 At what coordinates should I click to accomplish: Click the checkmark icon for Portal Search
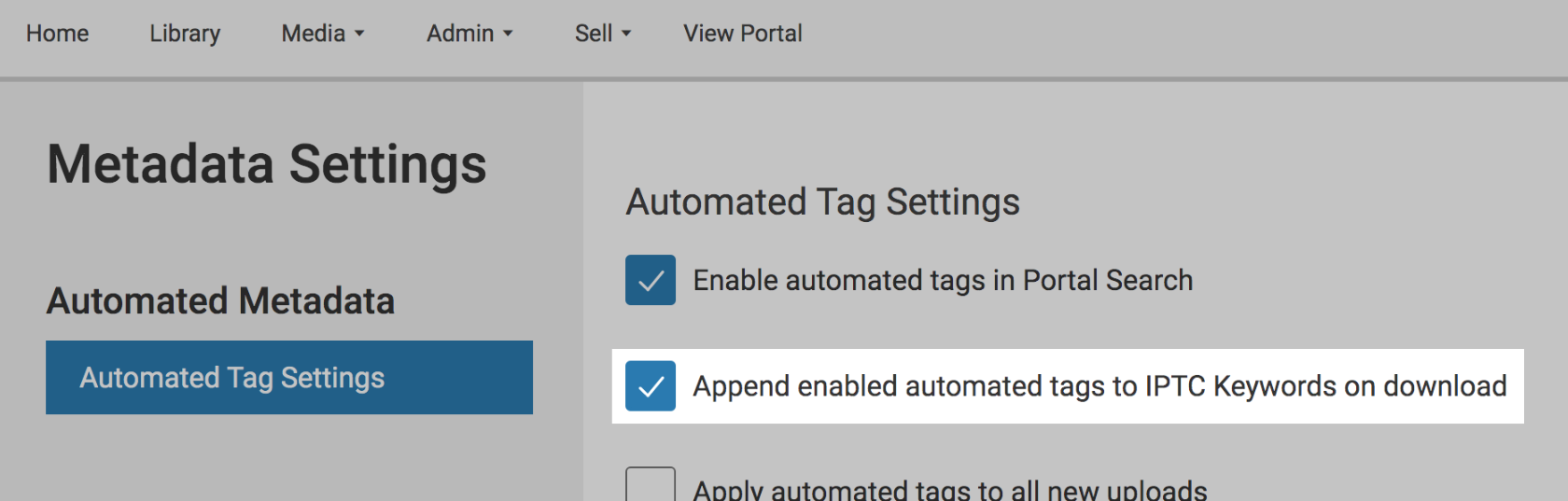[x=651, y=280]
